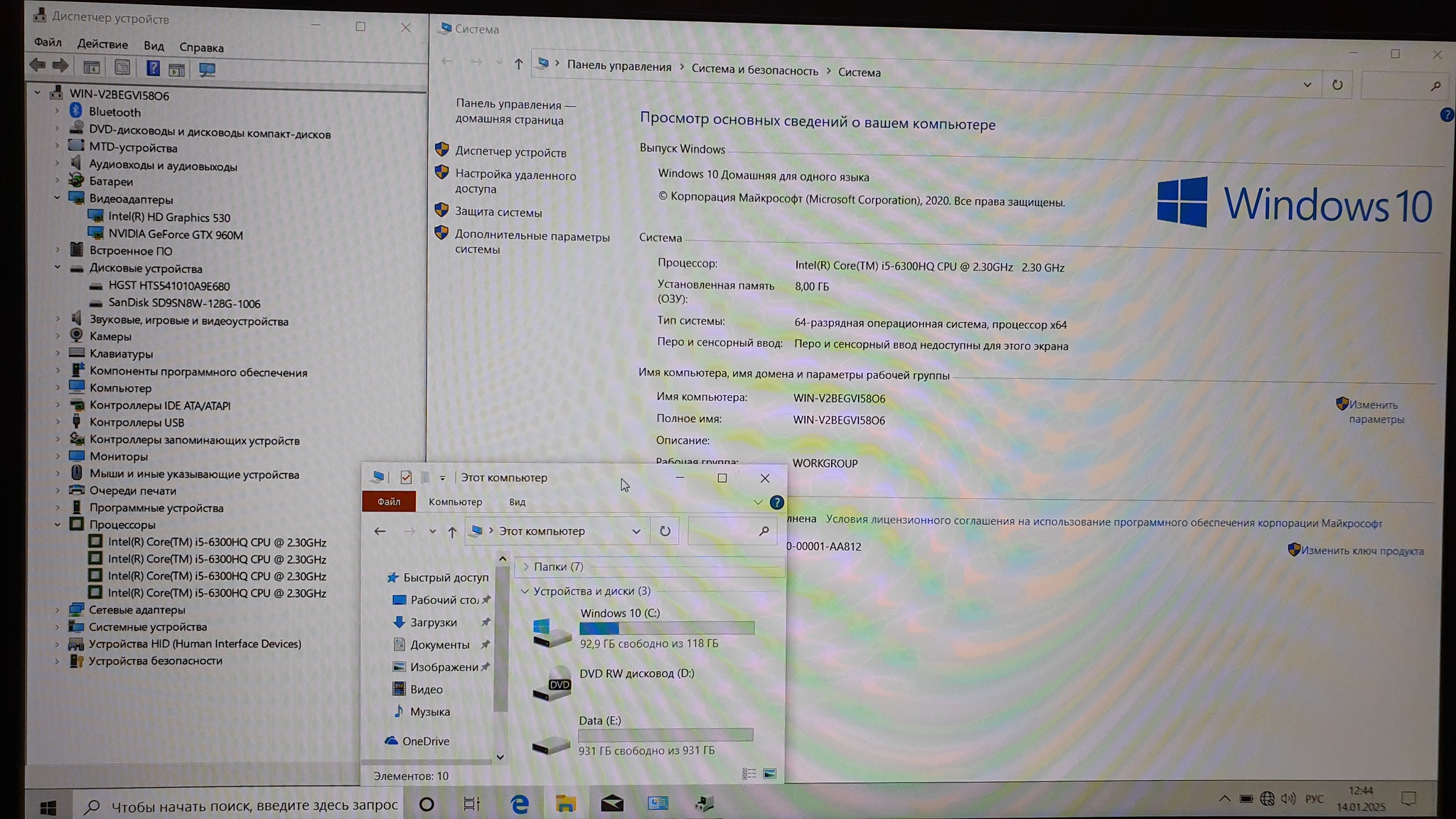Click the Защита системы link
1456x819 pixels.
[498, 212]
